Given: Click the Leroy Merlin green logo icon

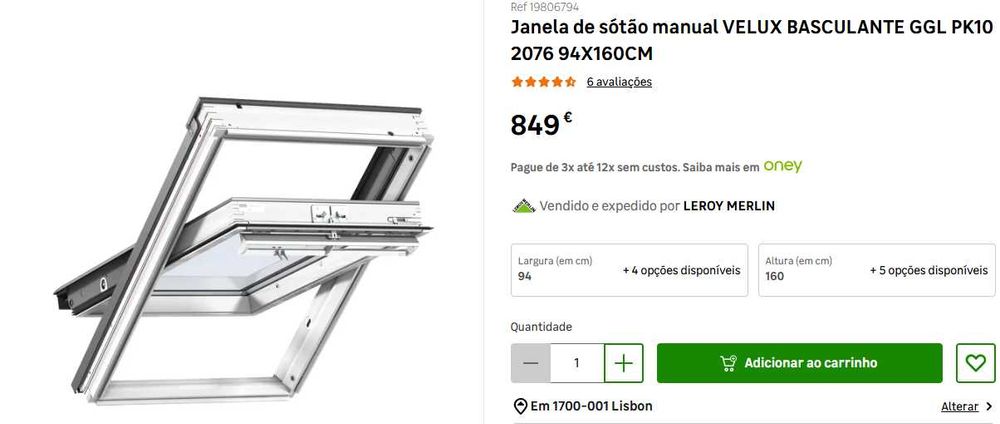Looking at the screenshot, I should [524, 206].
